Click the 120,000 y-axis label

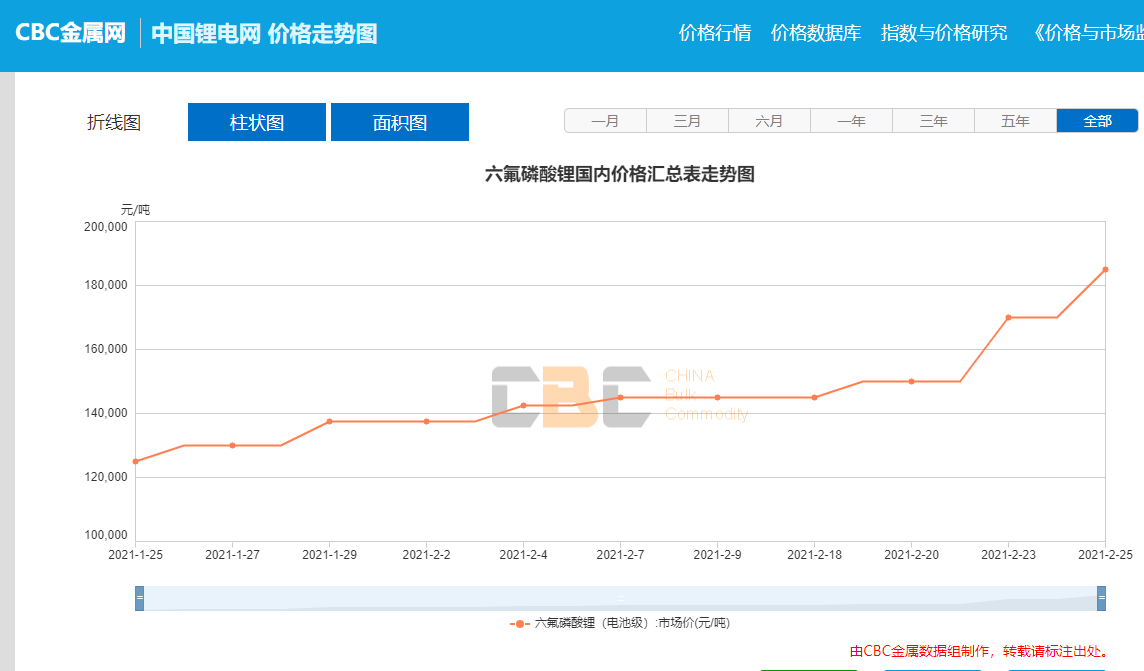coord(106,477)
